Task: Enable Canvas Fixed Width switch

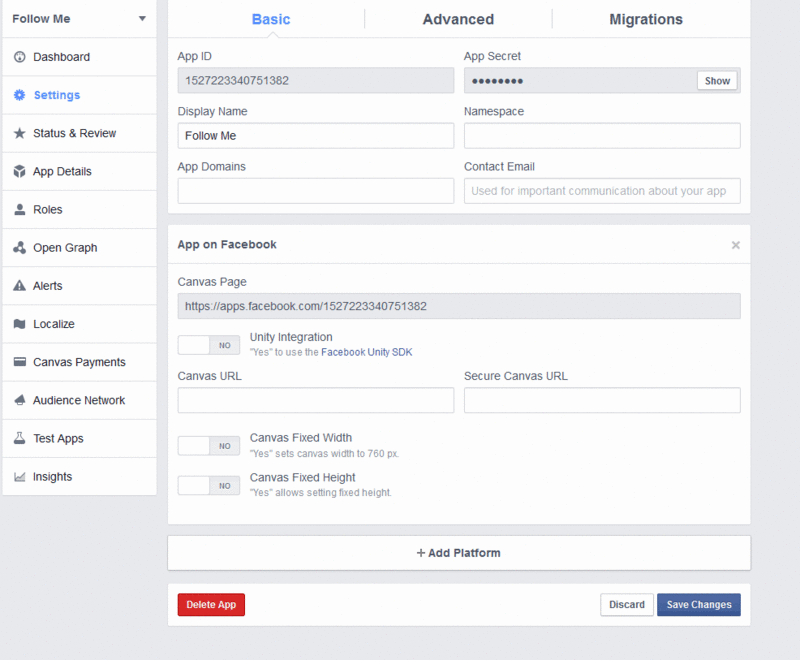Action: coord(209,446)
